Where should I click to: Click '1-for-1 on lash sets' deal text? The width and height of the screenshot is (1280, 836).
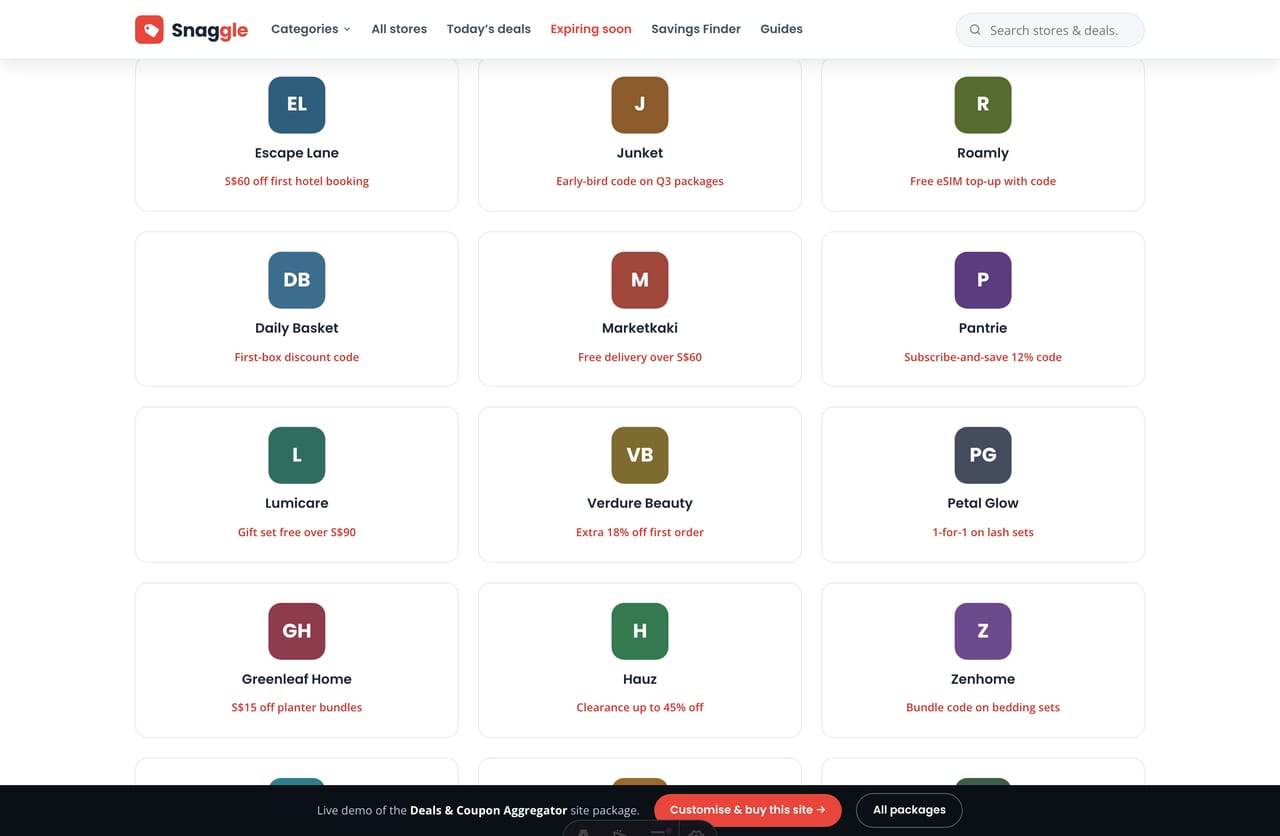(x=983, y=532)
